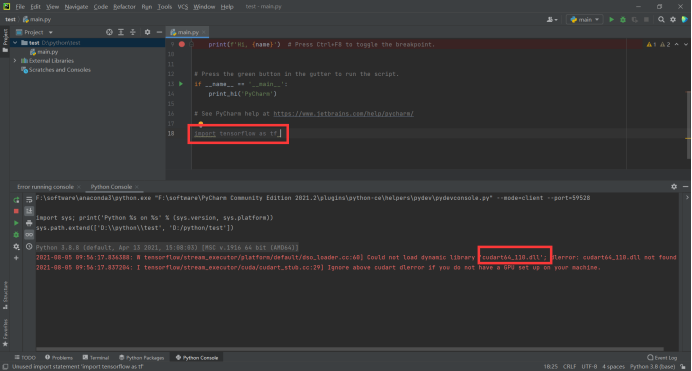Open the Terminal tool window
The width and height of the screenshot is (692, 371).
96,358
